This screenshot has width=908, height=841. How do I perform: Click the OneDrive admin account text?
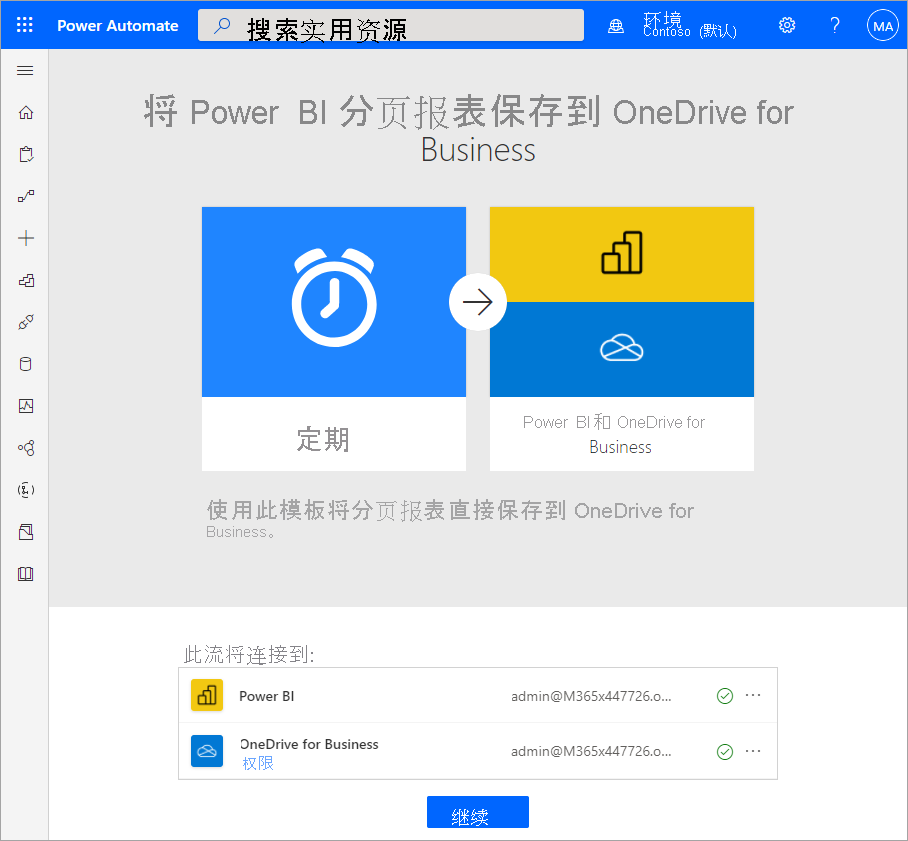point(591,751)
